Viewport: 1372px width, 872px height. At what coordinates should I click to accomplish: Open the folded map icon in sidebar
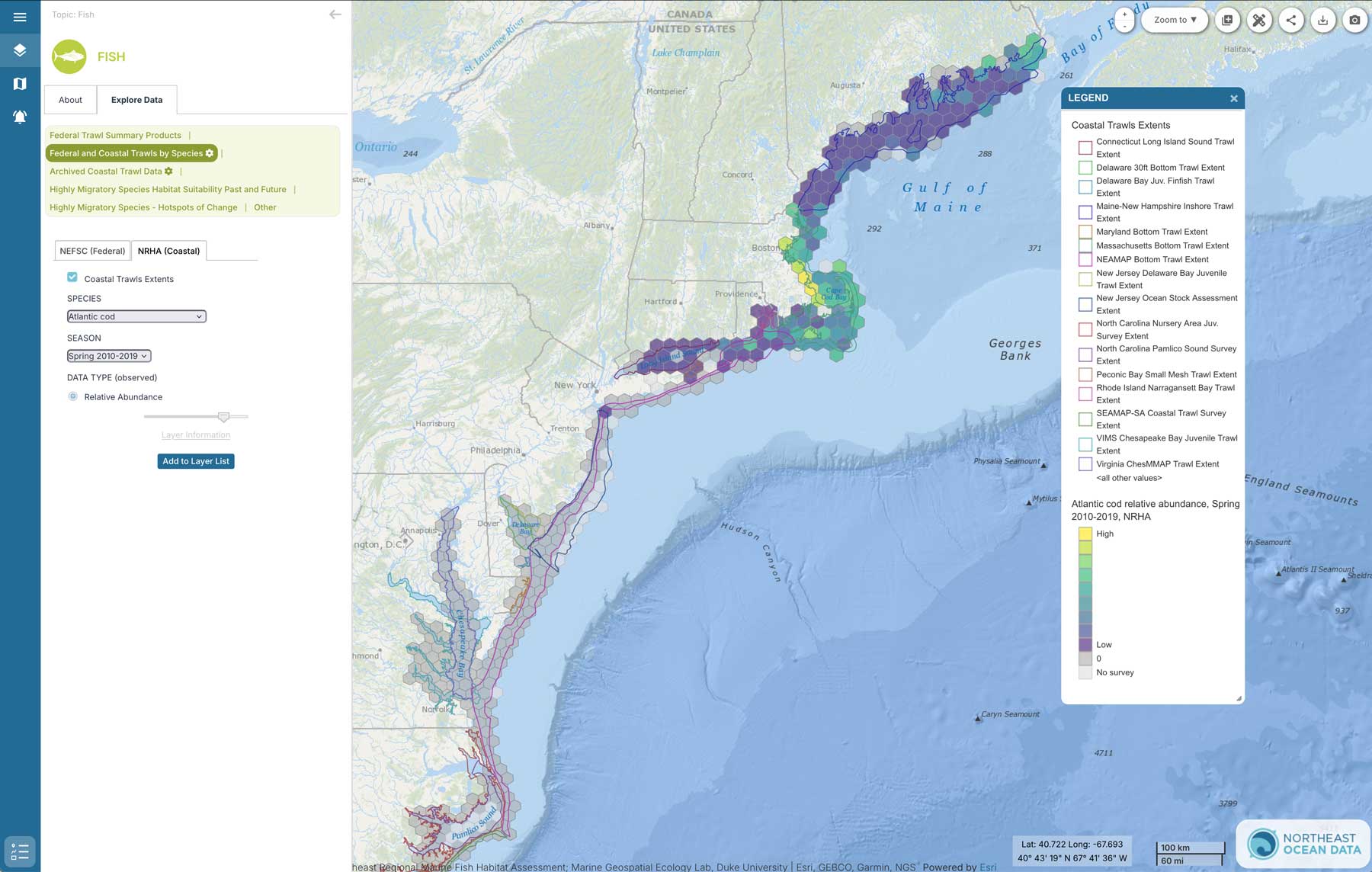pos(20,84)
